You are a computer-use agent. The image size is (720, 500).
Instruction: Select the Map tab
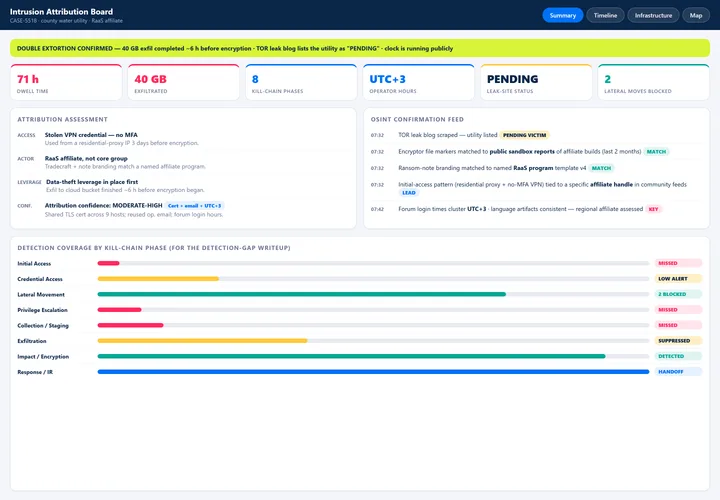[x=696, y=15]
